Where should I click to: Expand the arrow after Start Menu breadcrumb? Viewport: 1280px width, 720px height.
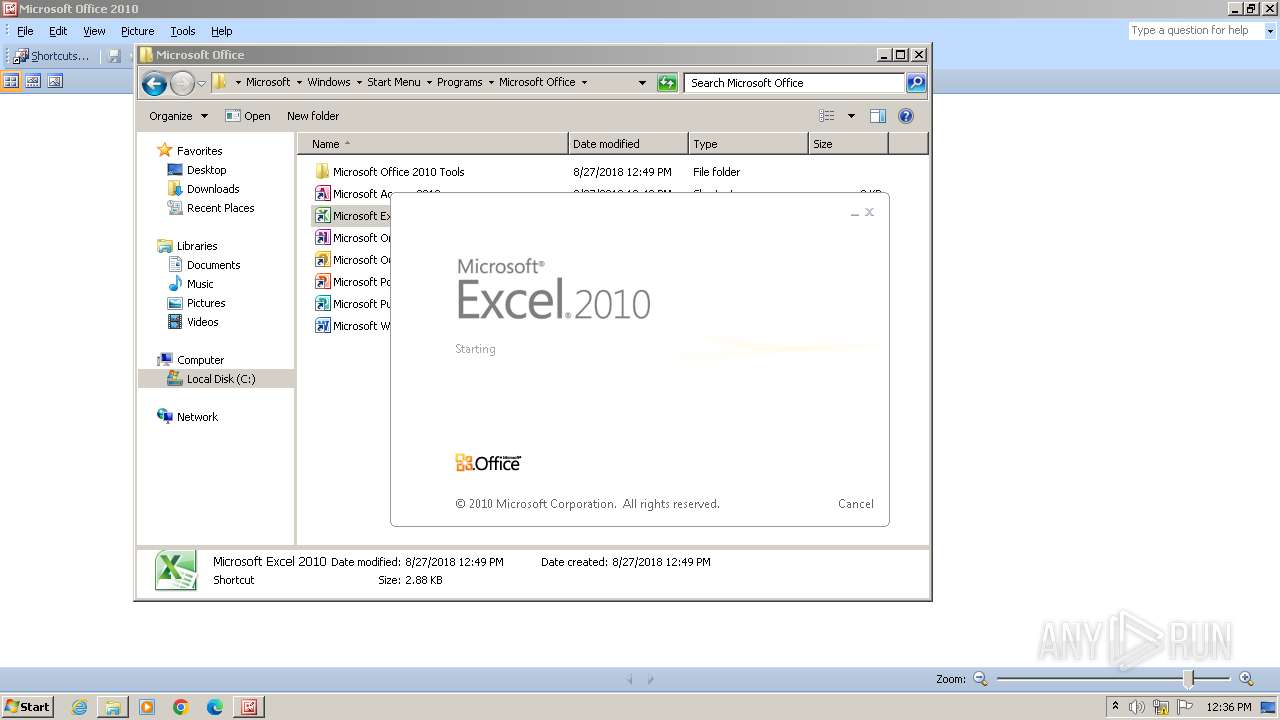pos(429,83)
